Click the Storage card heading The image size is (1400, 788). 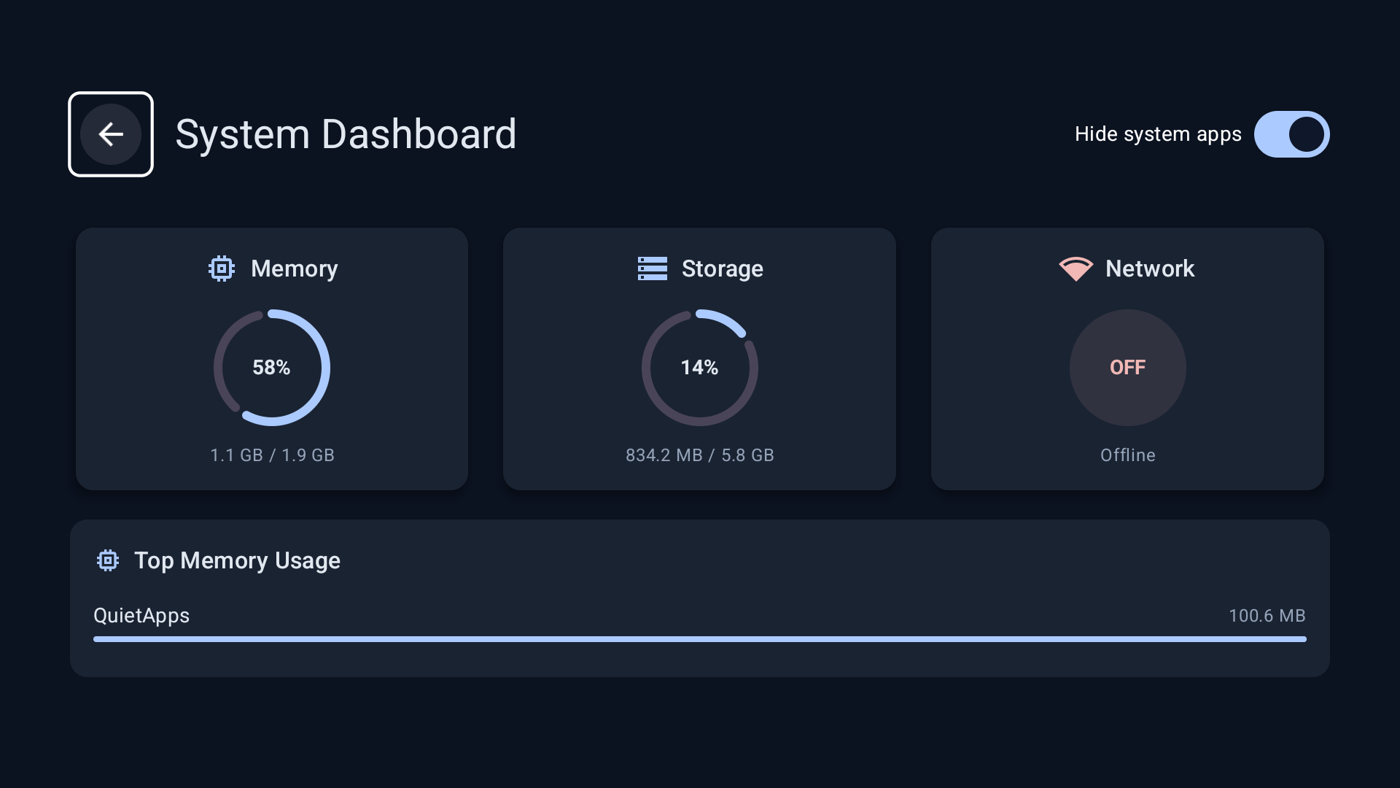coord(722,268)
